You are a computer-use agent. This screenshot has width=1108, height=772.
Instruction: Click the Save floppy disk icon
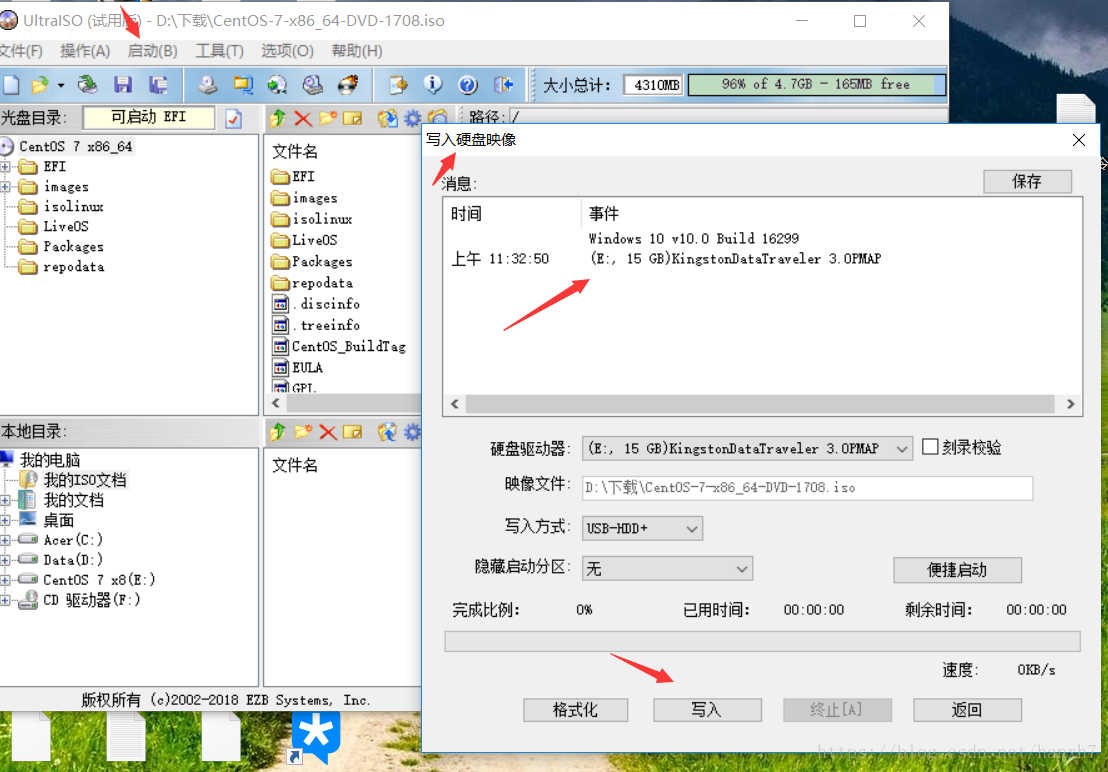123,85
